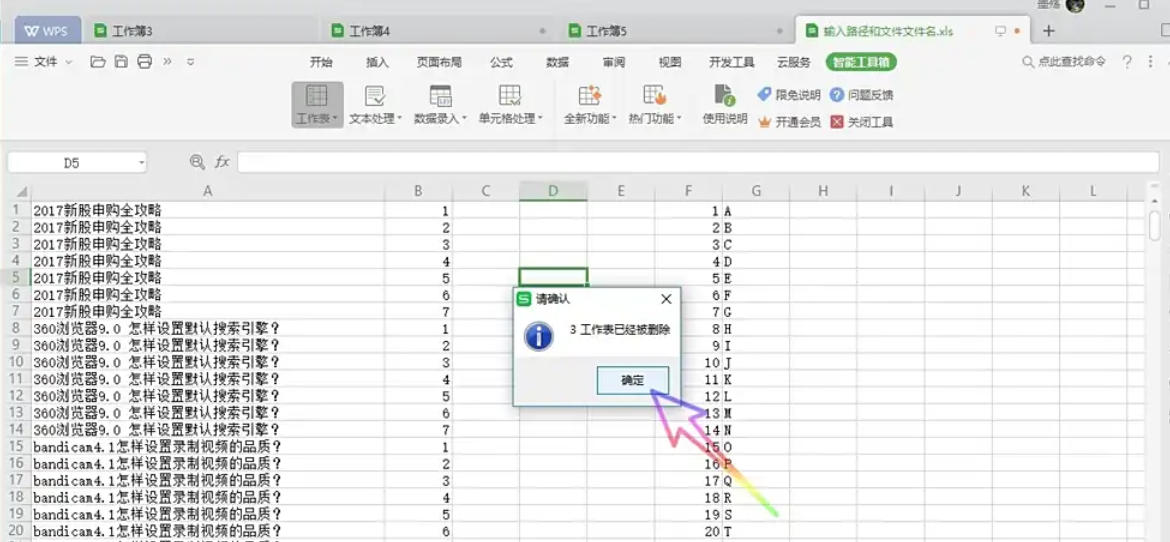Viewport: 1170px width, 542px height.
Task: Click cell F20 containing value 20
Action: (688, 532)
